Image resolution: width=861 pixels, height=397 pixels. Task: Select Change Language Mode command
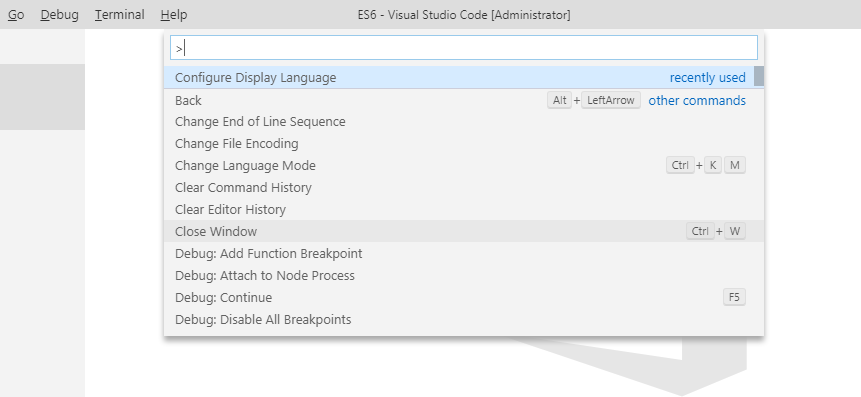[x=463, y=166]
